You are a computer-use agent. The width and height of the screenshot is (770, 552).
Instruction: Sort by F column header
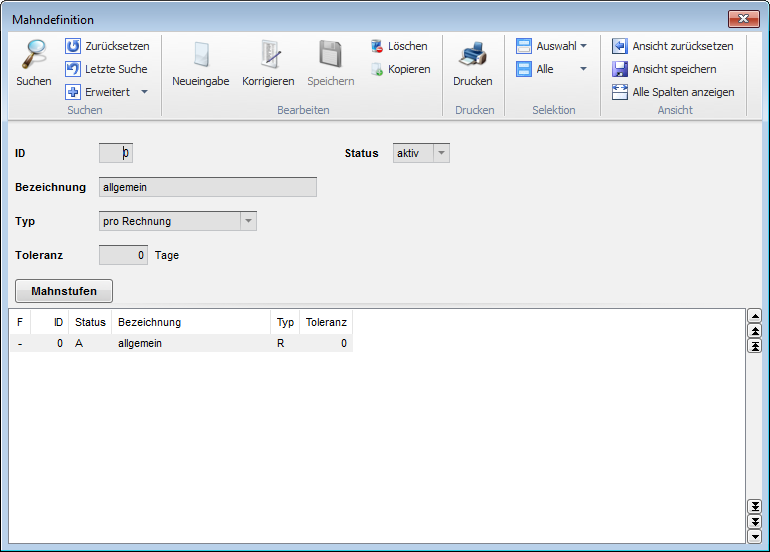pyautogui.click(x=20, y=322)
